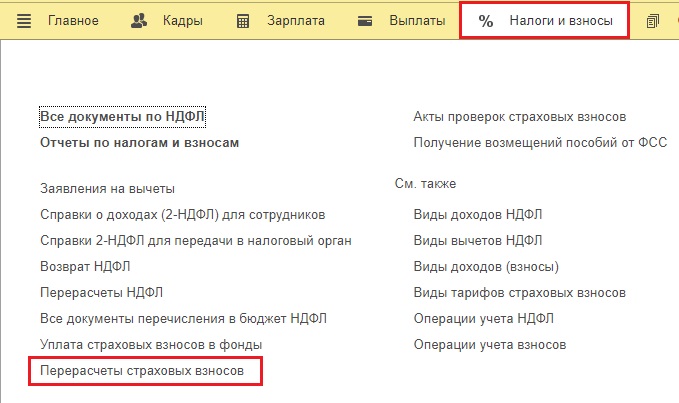
Task: Open Уплата страховых взносов в фонды
Action: (151, 345)
